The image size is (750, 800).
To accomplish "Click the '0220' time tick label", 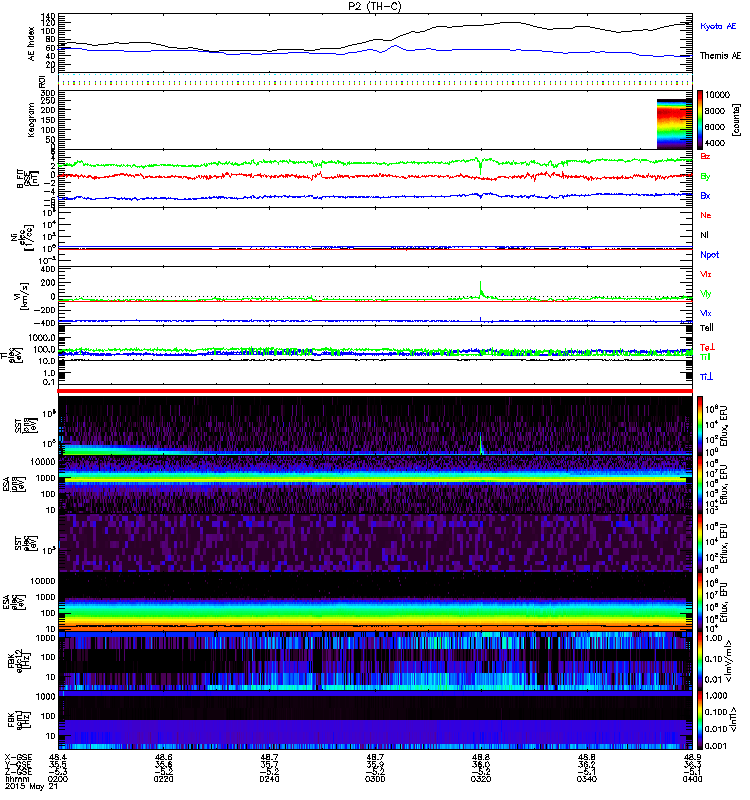I will (x=163, y=779).
